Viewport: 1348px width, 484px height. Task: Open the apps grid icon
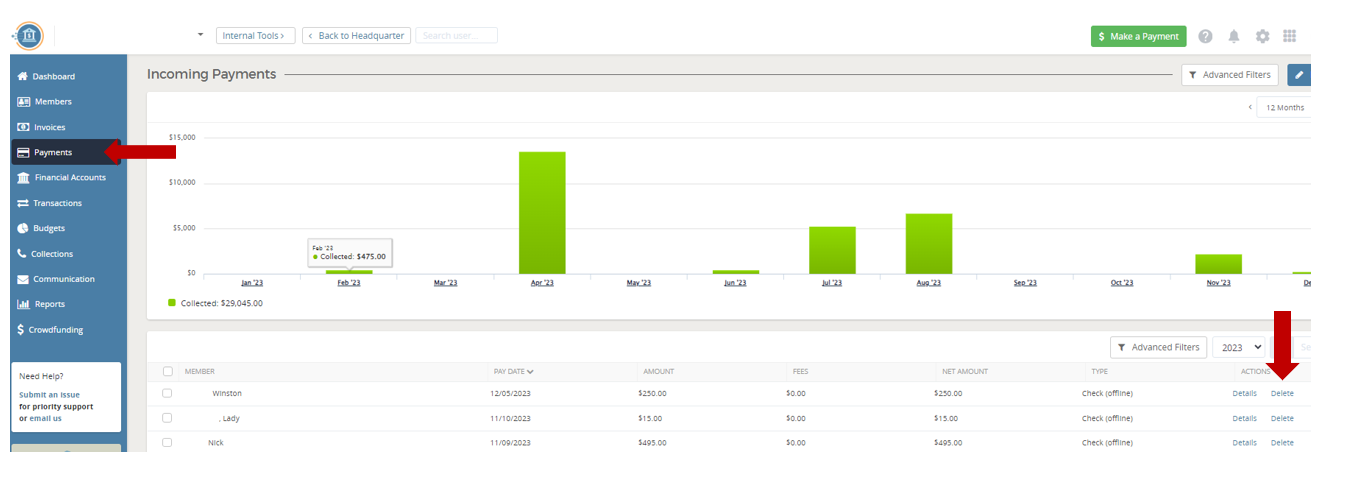[1289, 36]
